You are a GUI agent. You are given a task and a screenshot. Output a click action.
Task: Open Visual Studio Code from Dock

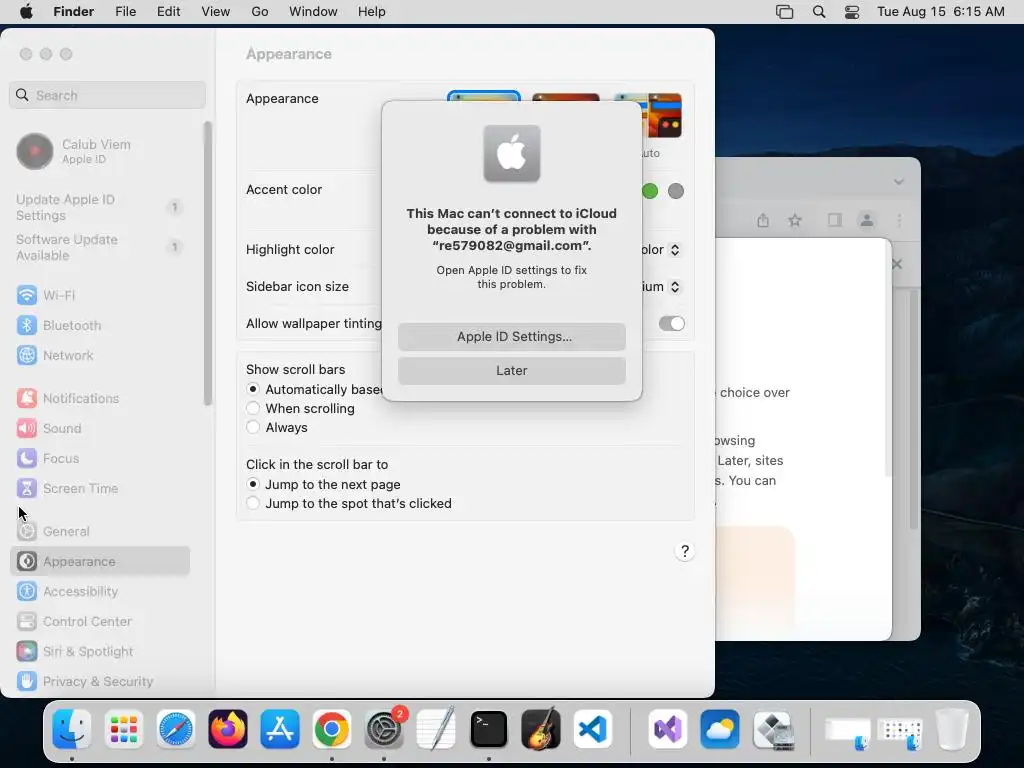(593, 729)
